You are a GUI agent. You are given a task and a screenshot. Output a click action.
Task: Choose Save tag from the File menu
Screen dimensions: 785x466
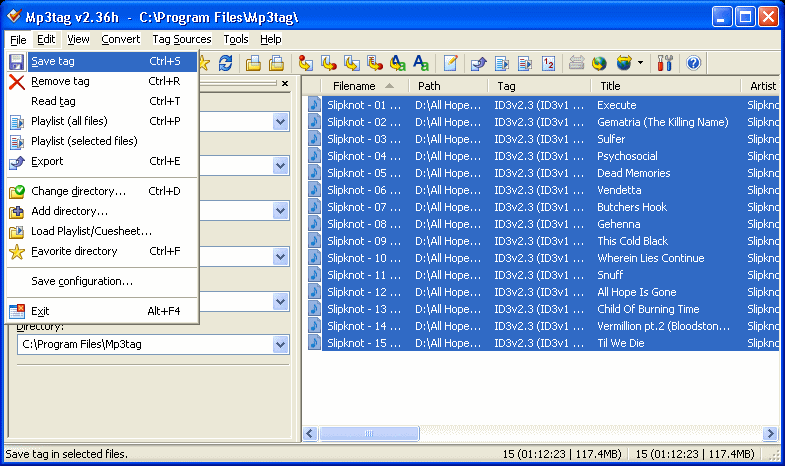(103, 61)
